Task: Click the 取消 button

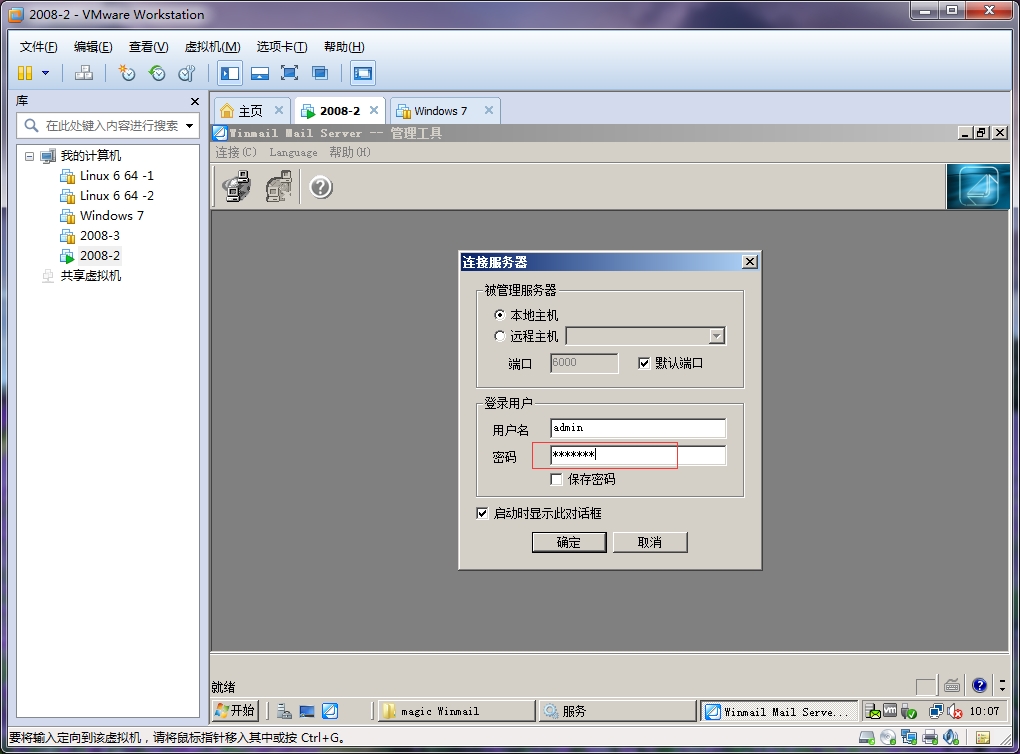Action: point(650,543)
